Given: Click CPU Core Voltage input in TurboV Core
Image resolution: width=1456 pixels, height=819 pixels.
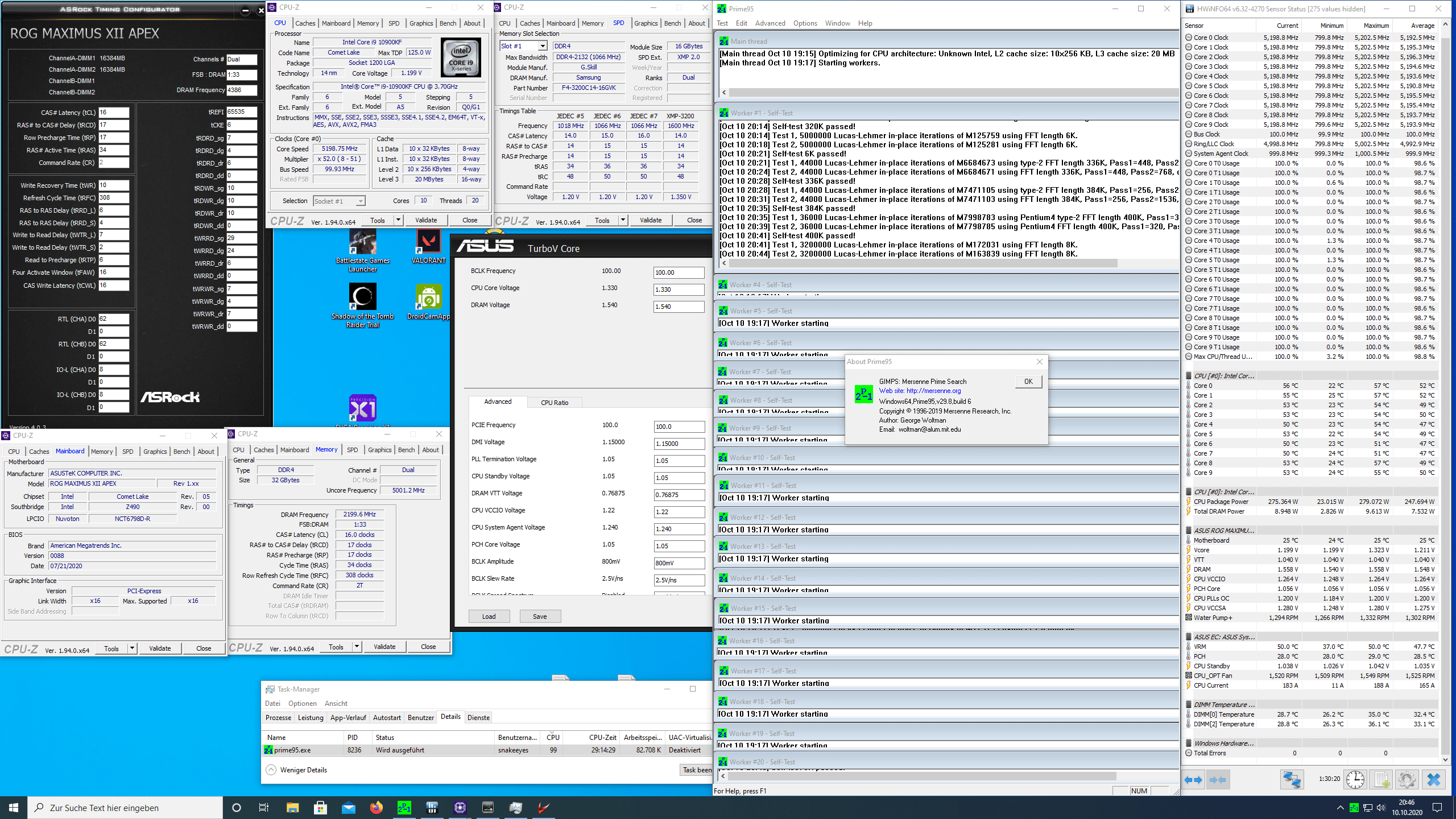Looking at the screenshot, I should 679,289.
